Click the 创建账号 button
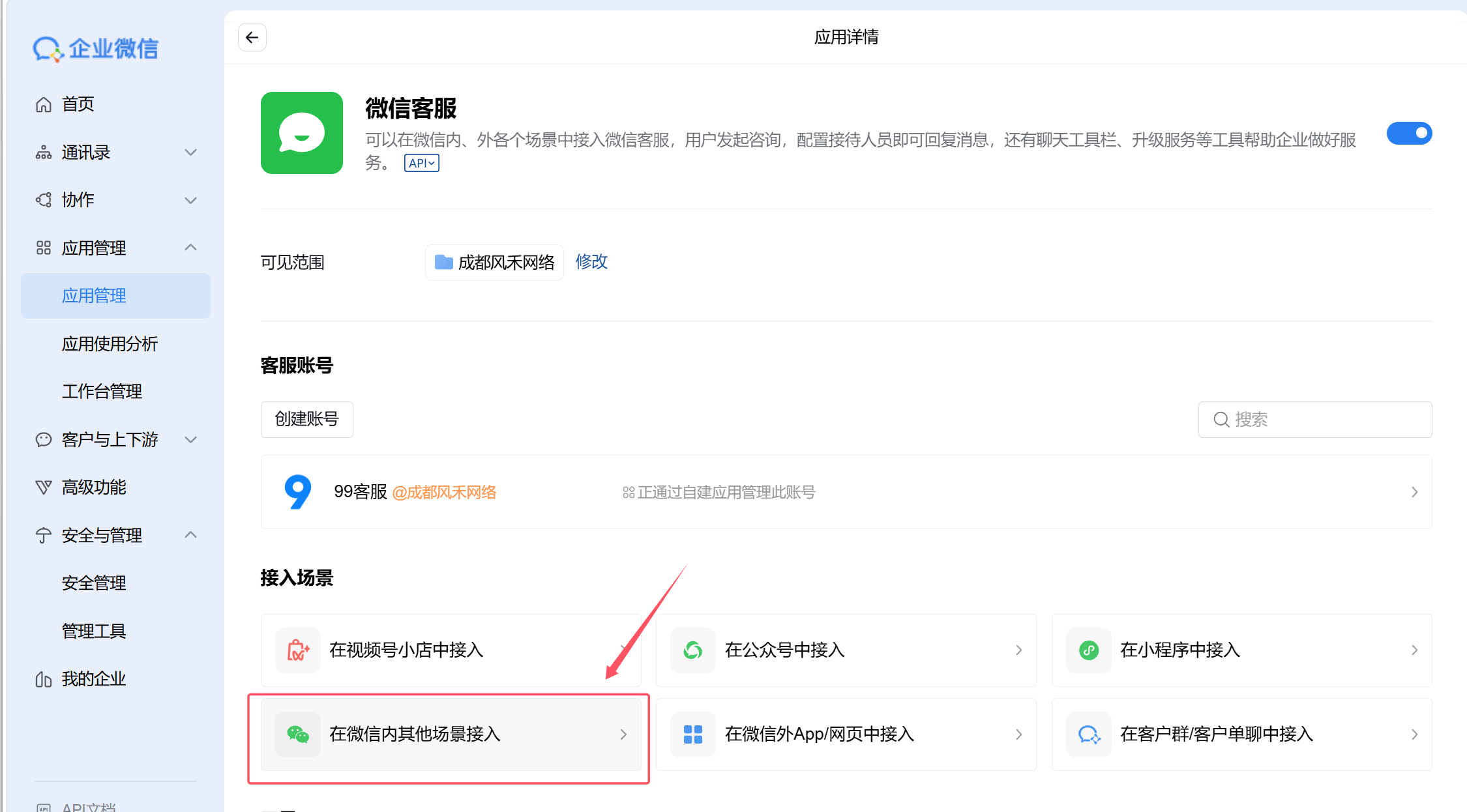The width and height of the screenshot is (1467, 812). click(307, 419)
